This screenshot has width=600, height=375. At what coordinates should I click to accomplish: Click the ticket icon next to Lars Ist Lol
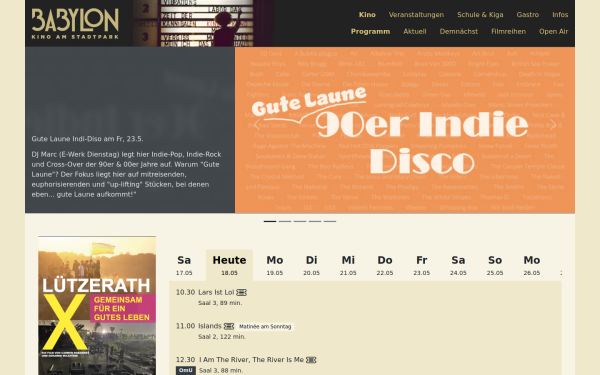pyautogui.click(x=241, y=293)
